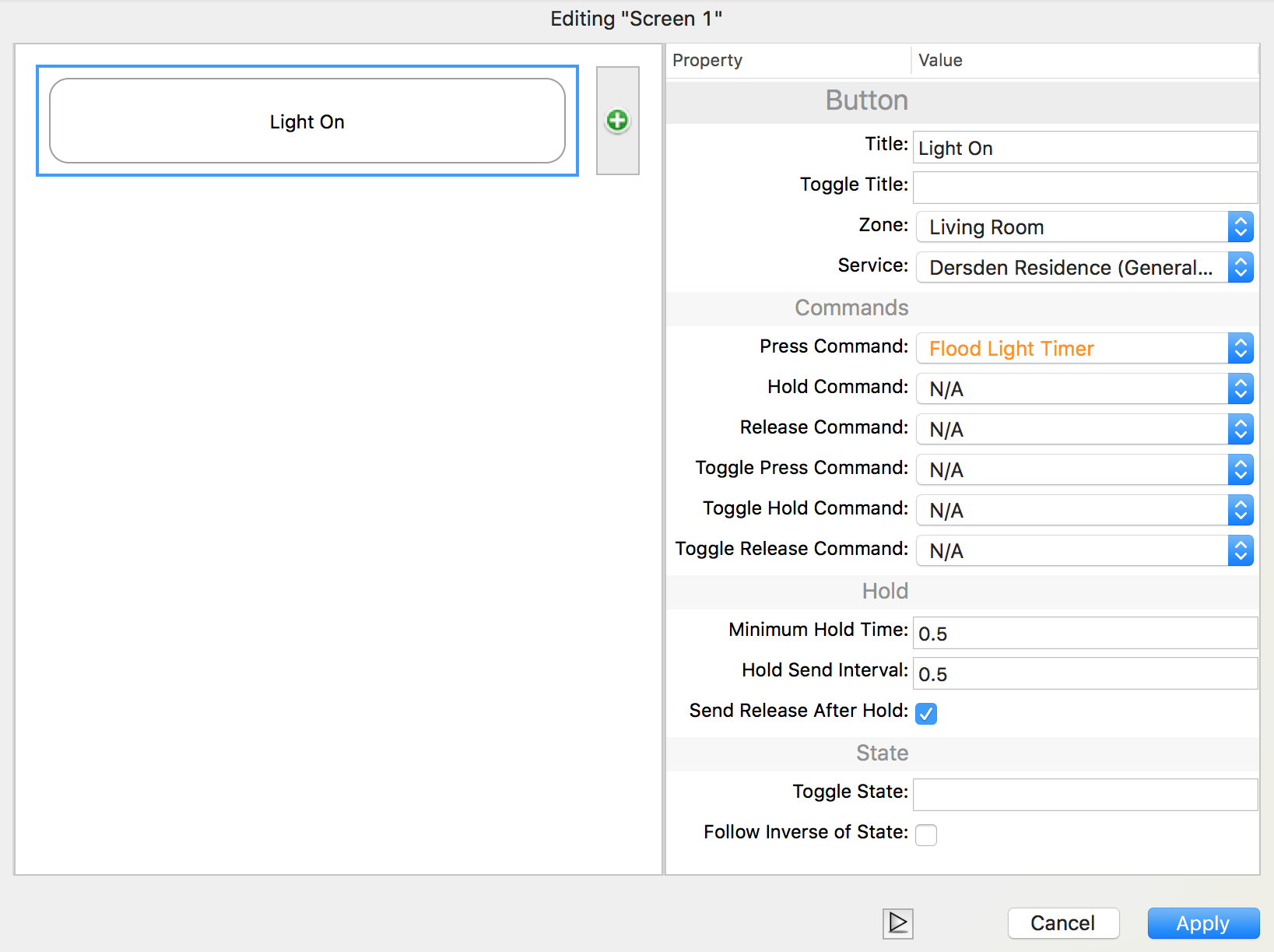
Task: Click the Title text field
Action: click(1084, 148)
